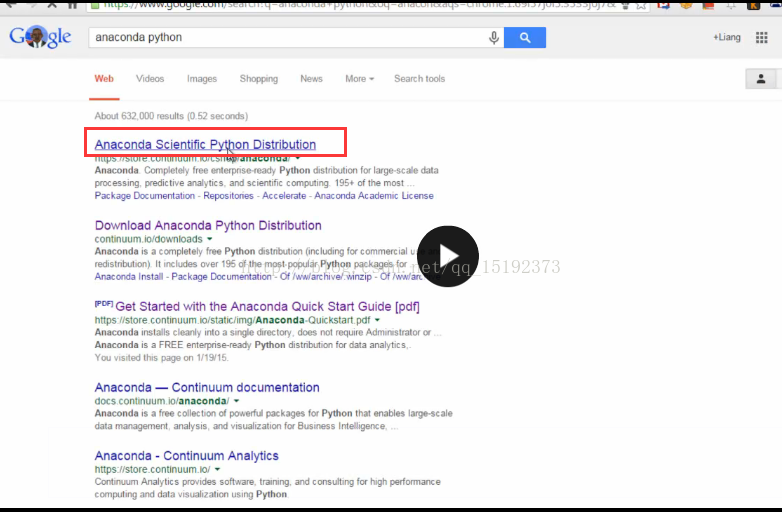This screenshot has height=512, width=782.
Task: Click the account person icon button
Action: [761, 79]
